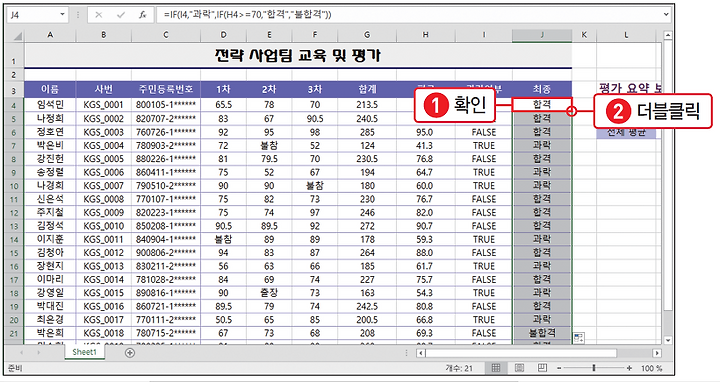Open zoom level 100 % dialog
This screenshot has height=382, width=720.
pos(652,368)
